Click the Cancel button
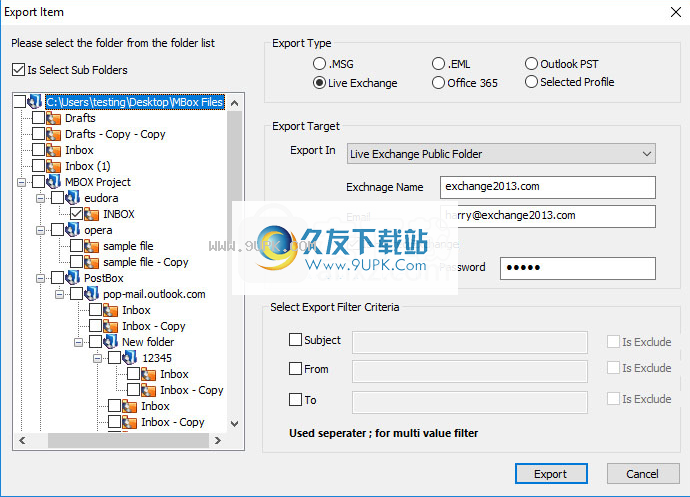The width and height of the screenshot is (690, 497). coord(643,474)
